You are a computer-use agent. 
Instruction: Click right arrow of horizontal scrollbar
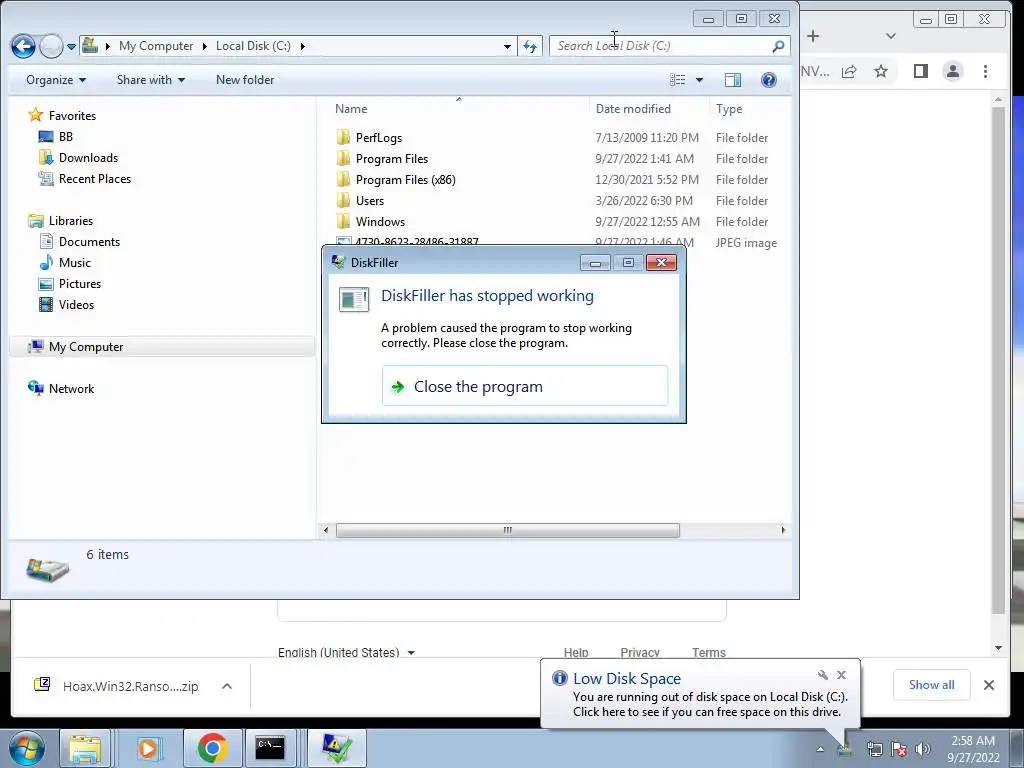(x=783, y=530)
